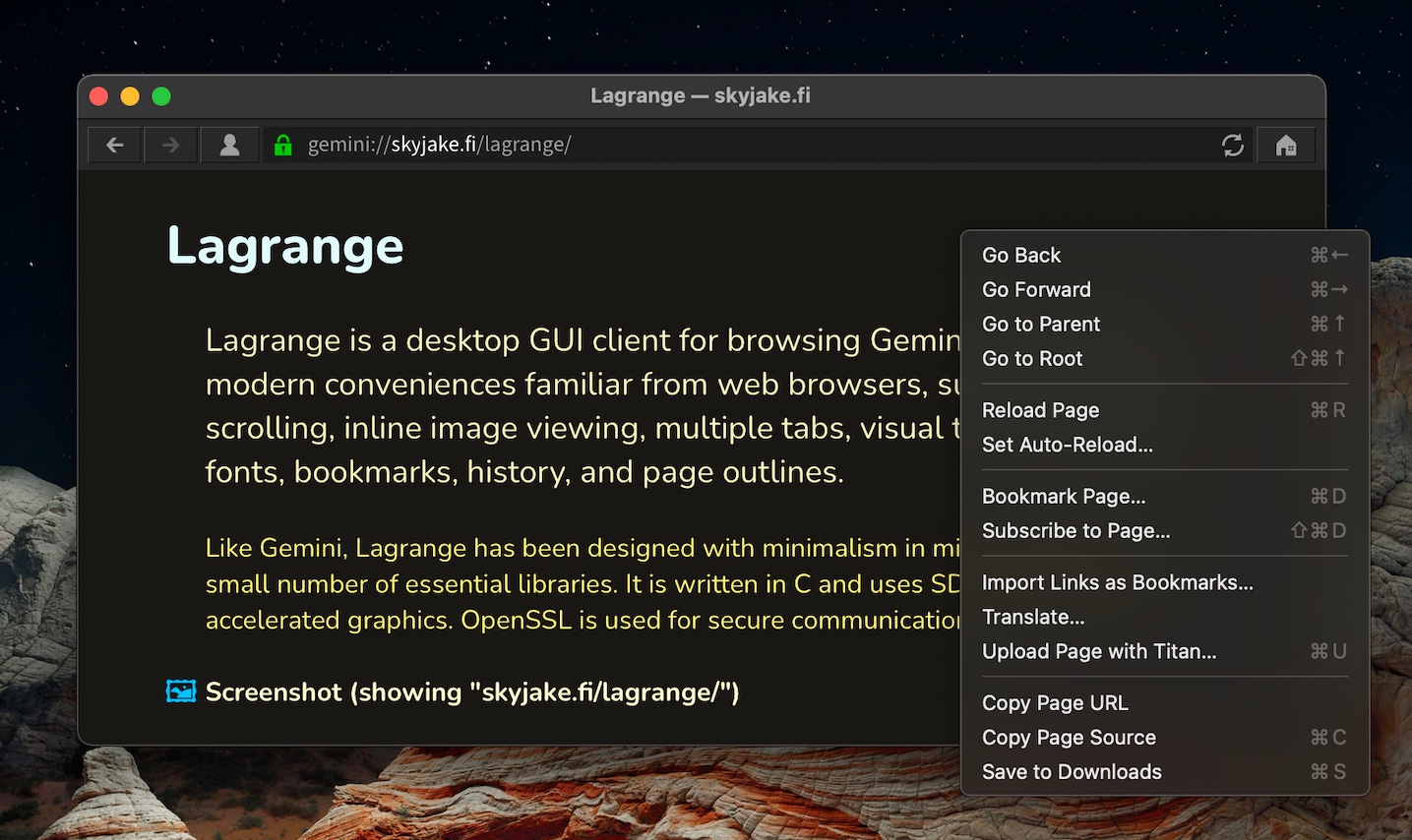Select Save to Downloads menu entry
This screenshot has width=1412, height=840.
(1165, 771)
